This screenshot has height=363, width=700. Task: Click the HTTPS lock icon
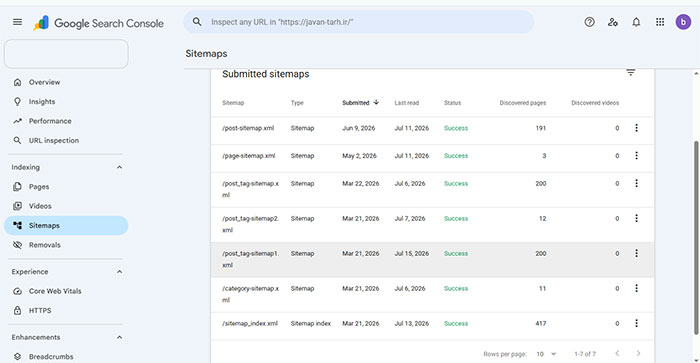(17, 310)
